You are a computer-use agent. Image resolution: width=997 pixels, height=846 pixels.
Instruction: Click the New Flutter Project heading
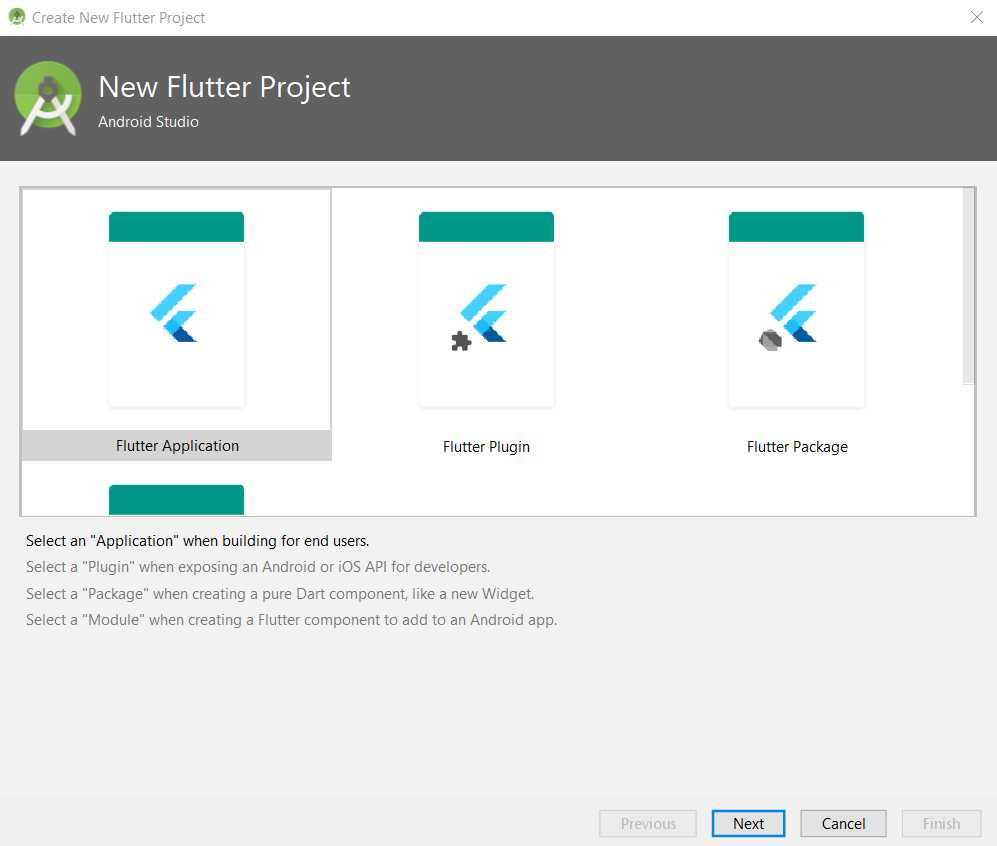pyautogui.click(x=223, y=87)
